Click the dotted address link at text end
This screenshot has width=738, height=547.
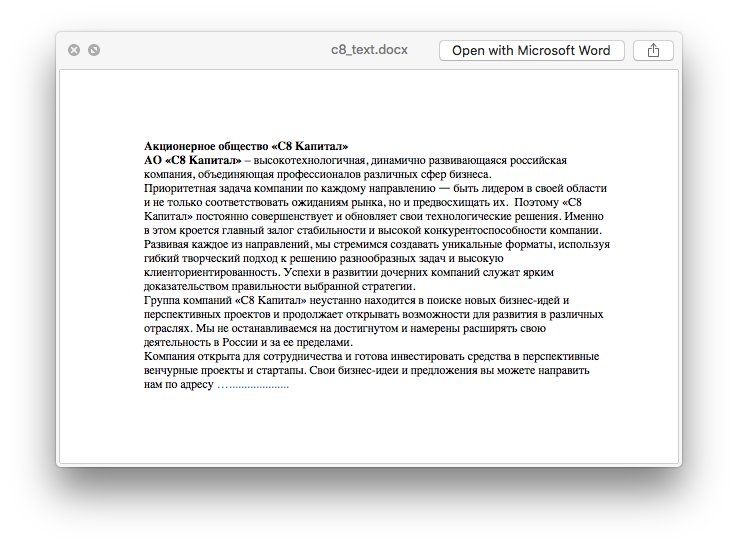coord(252,384)
